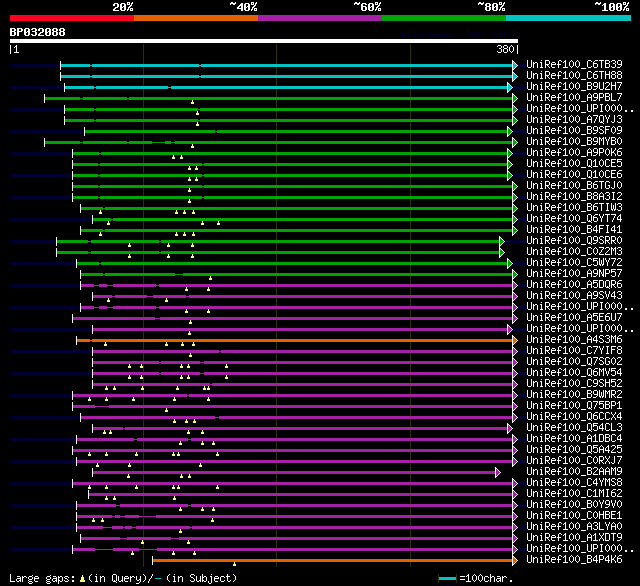
Task: Open the UniRef100_C6TB39 hit label
Action: [574, 64]
